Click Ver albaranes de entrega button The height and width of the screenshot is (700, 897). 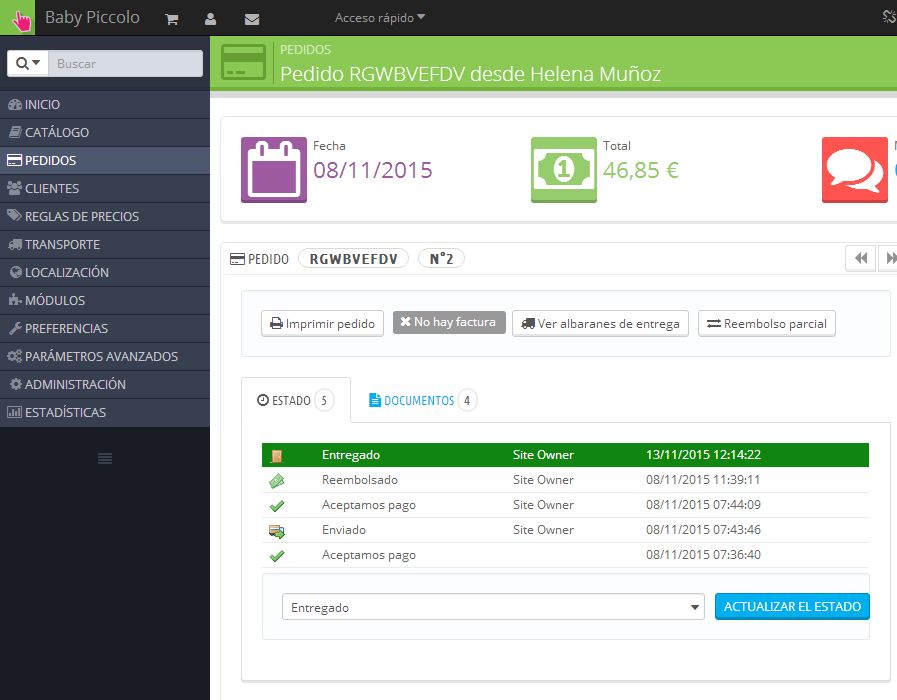point(600,324)
